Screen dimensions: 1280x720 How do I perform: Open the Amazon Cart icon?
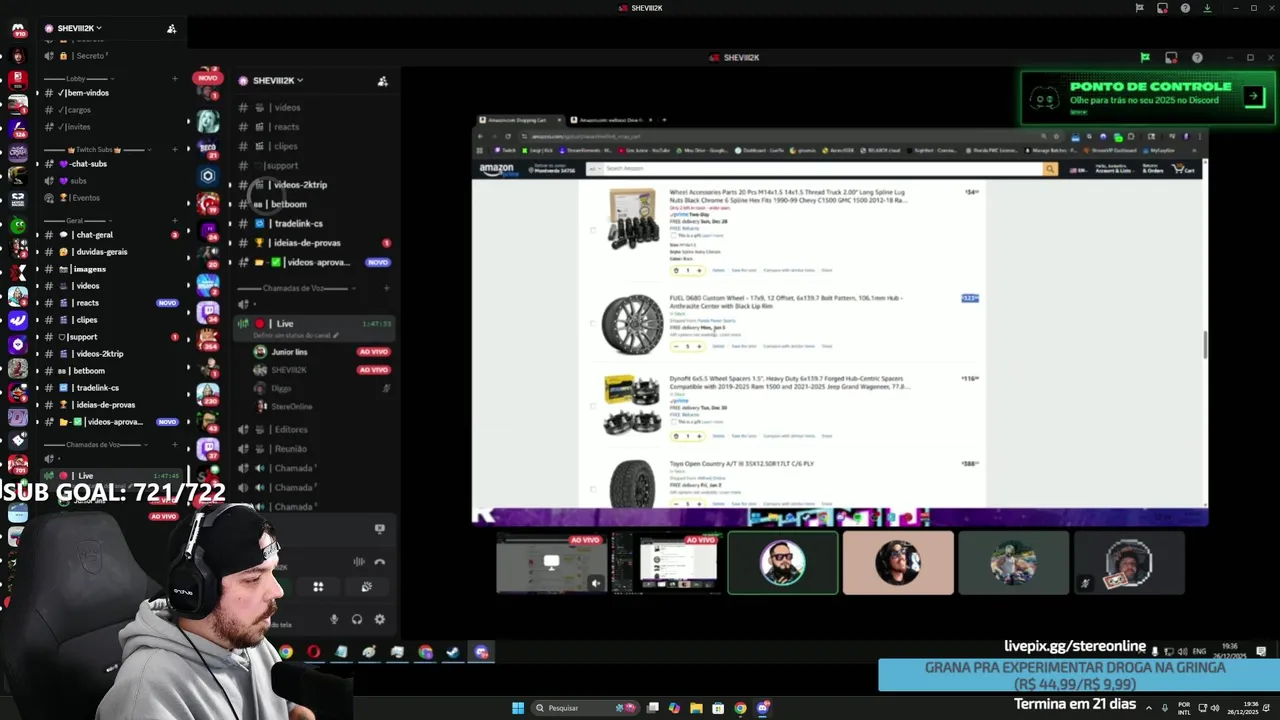(x=1183, y=169)
